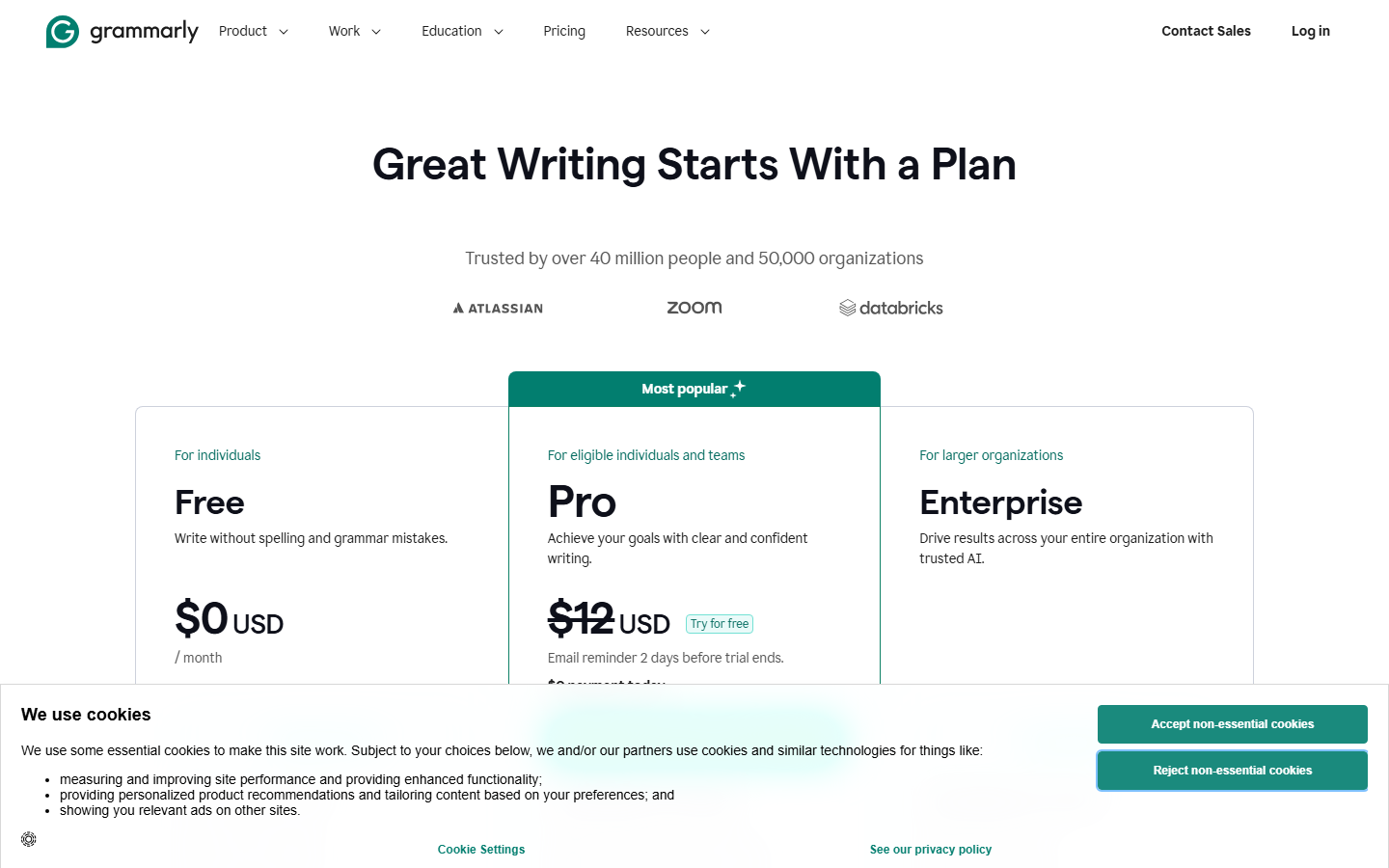Accept non-essential cookies
This screenshot has height=868, width=1389.
[1232, 723]
